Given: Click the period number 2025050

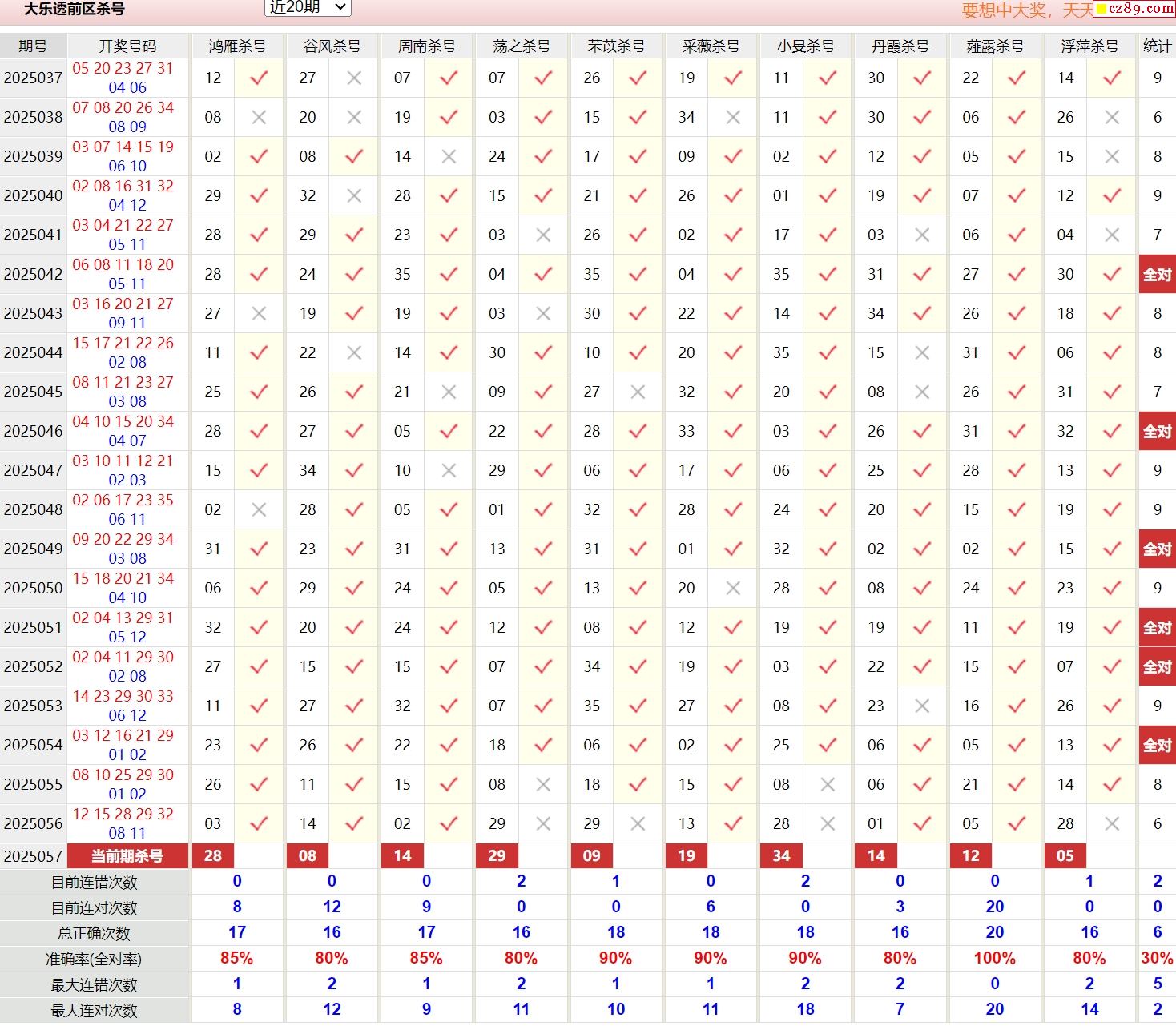Looking at the screenshot, I should [x=33, y=588].
